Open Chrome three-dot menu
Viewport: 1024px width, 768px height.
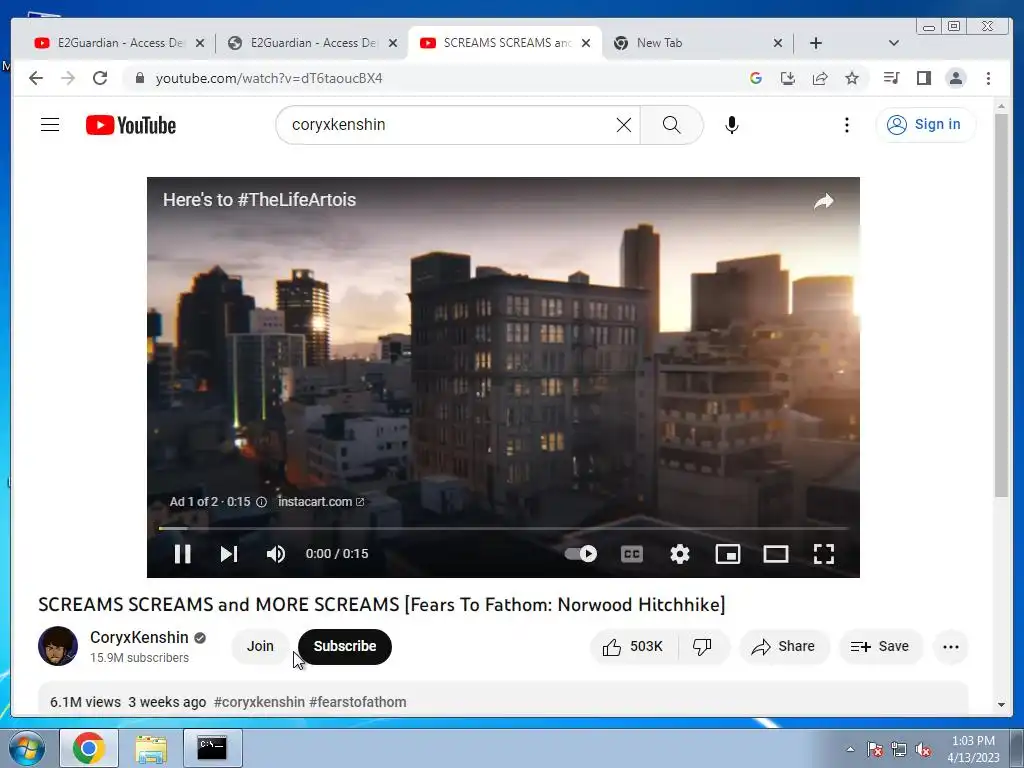[x=988, y=78]
